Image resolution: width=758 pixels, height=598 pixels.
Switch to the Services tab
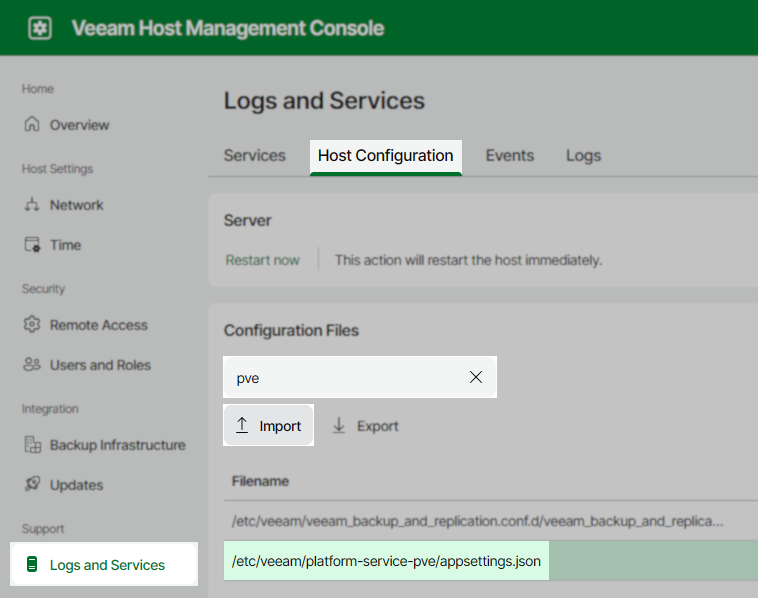[x=255, y=156]
